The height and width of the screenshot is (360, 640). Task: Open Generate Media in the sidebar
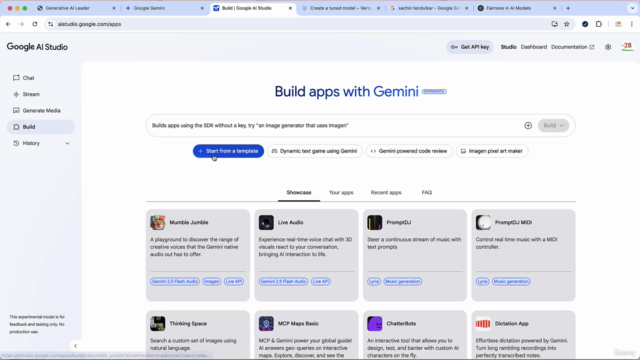[x=40, y=111]
